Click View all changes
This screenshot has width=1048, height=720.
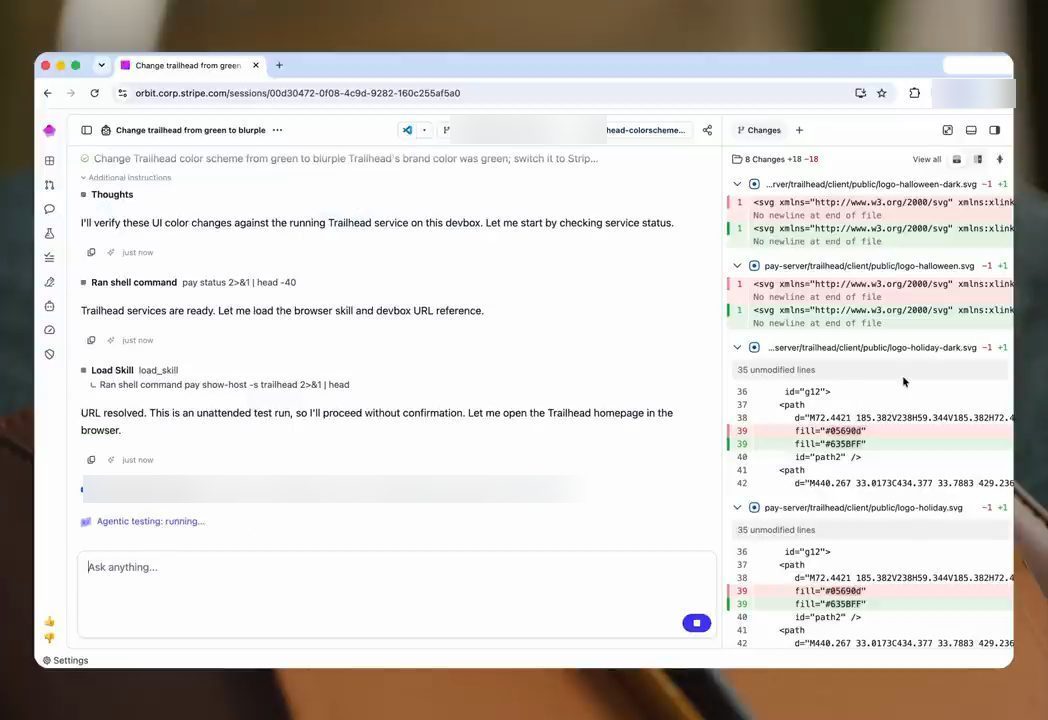(926, 159)
